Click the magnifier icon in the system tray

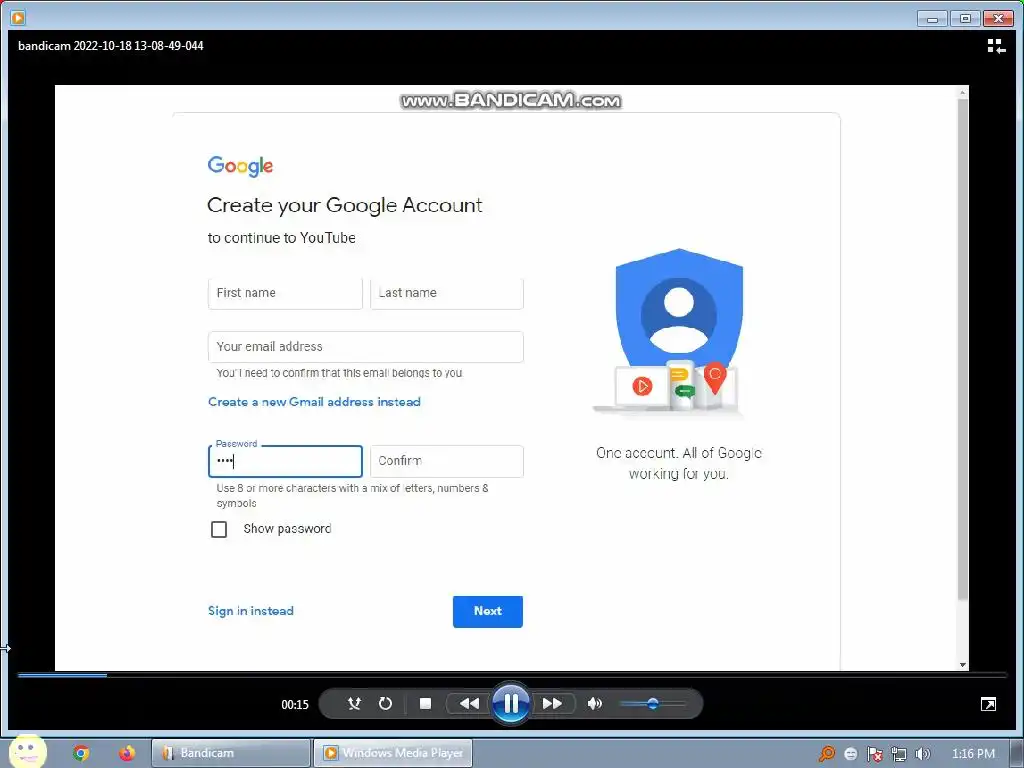point(827,754)
